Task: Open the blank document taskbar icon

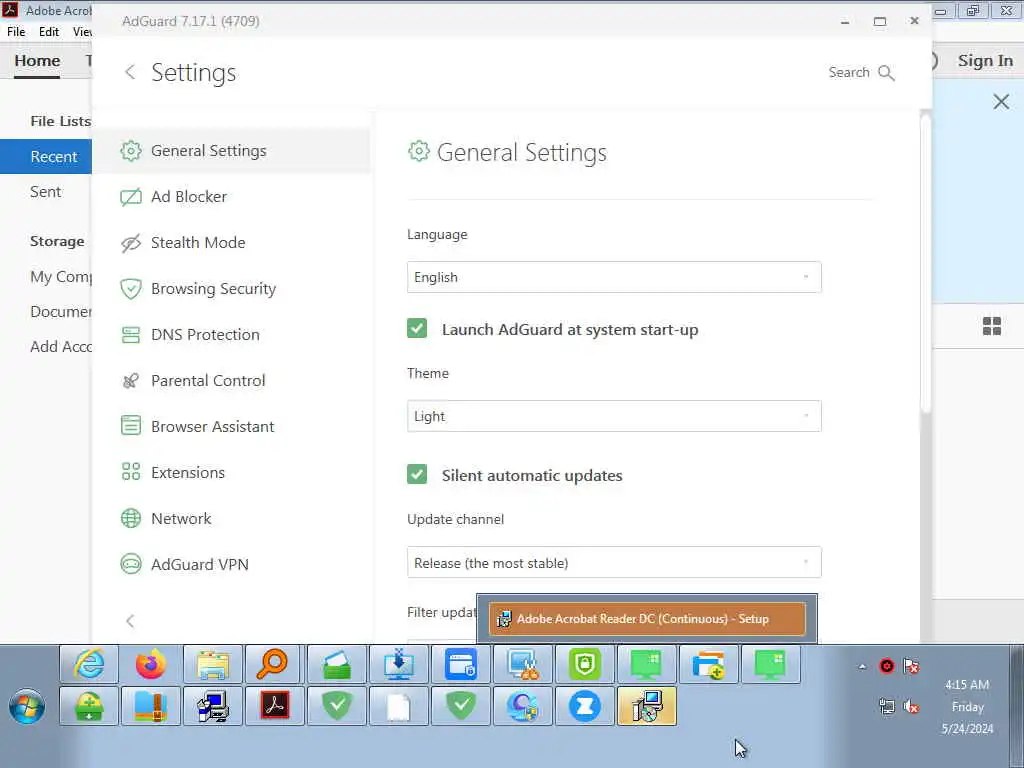Action: (399, 706)
